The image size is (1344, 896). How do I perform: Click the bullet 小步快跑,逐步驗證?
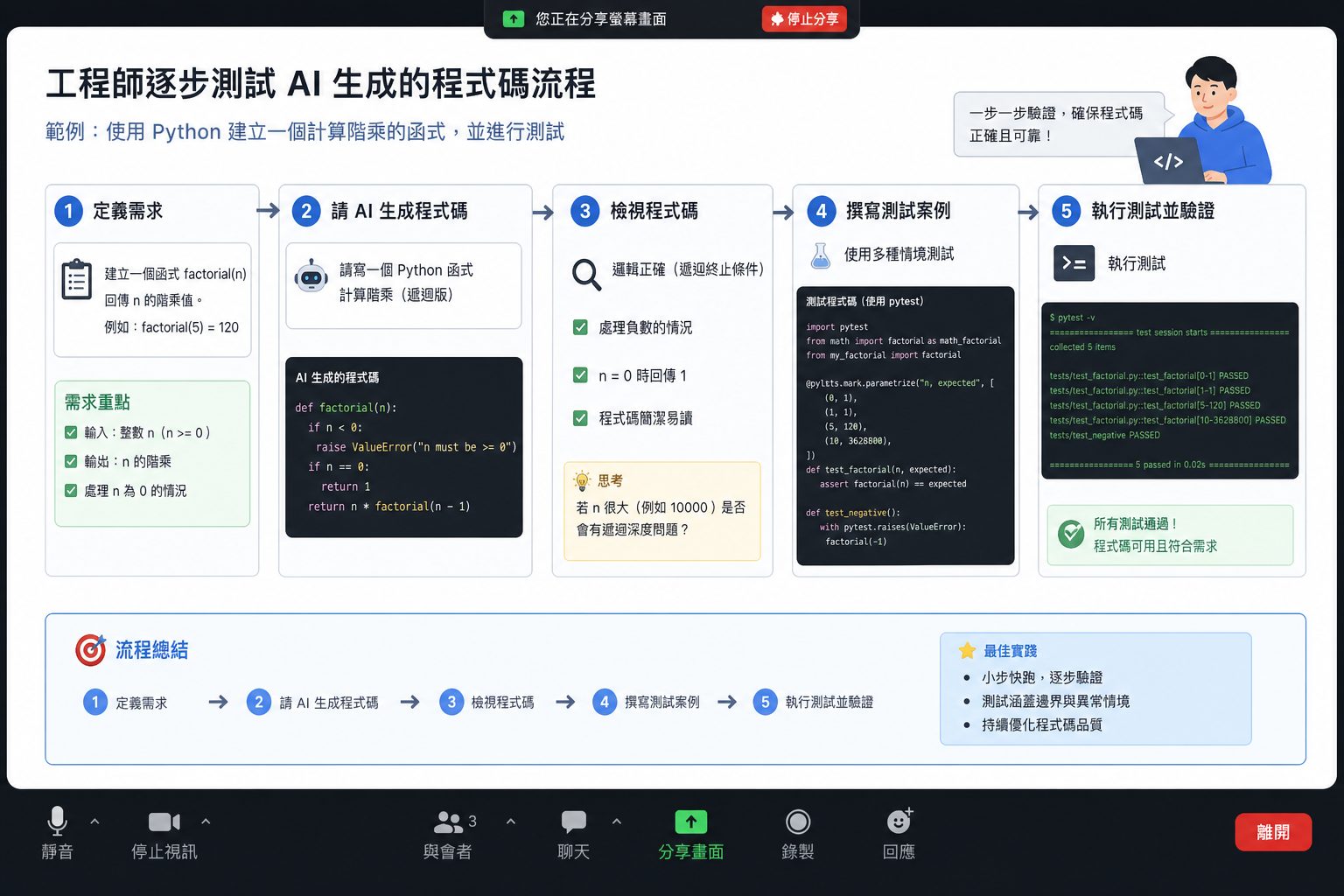pos(1041,677)
